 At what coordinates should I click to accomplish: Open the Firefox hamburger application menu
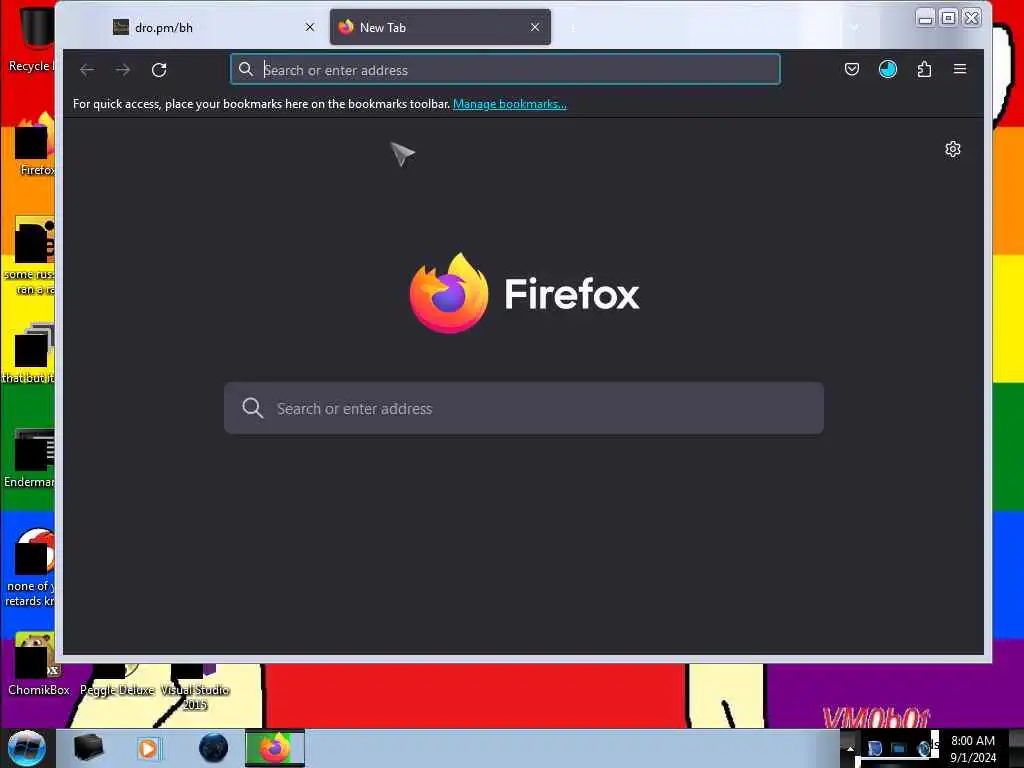tap(959, 69)
